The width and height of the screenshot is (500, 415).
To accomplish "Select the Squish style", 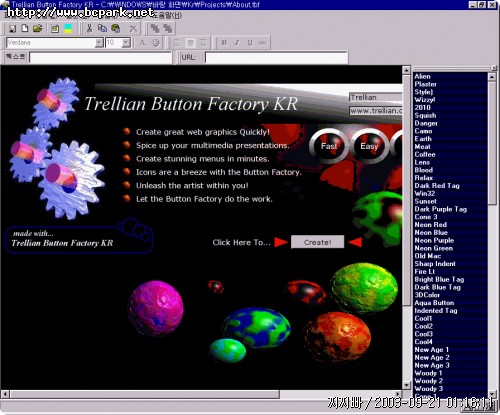I will point(425,115).
